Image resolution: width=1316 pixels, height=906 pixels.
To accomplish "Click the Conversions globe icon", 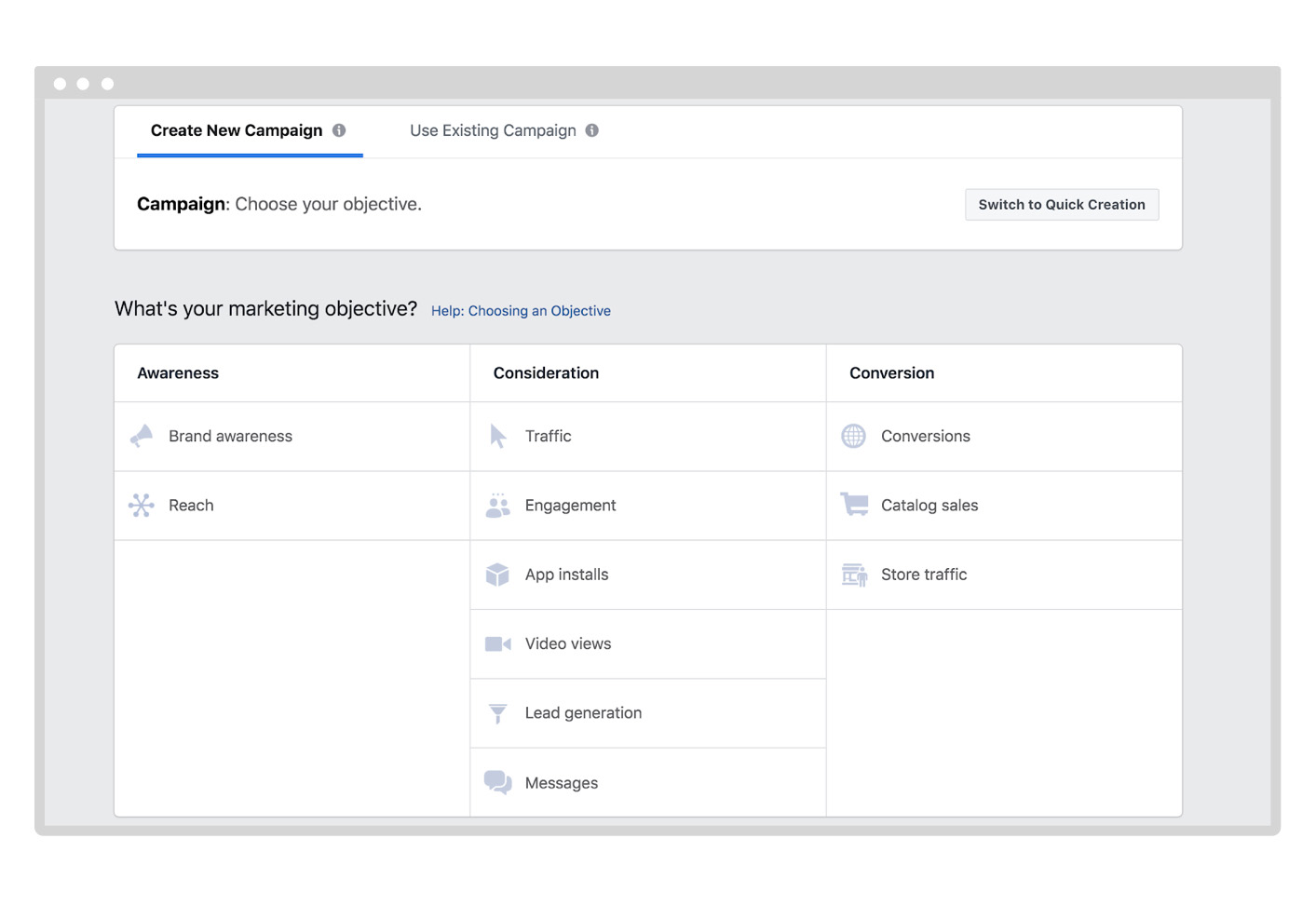I will pos(854,436).
